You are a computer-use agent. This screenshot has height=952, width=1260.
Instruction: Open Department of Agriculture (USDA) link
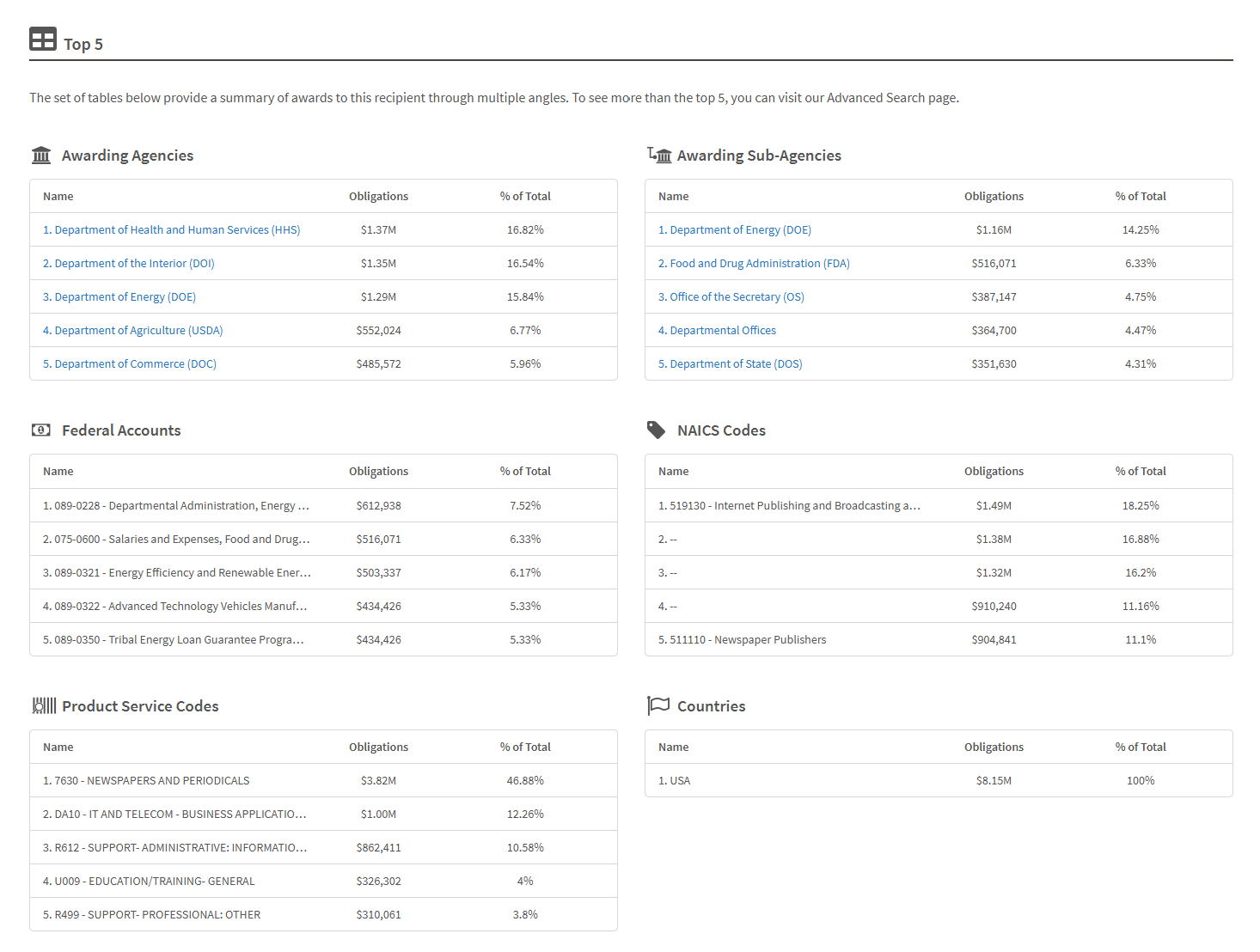tap(132, 331)
